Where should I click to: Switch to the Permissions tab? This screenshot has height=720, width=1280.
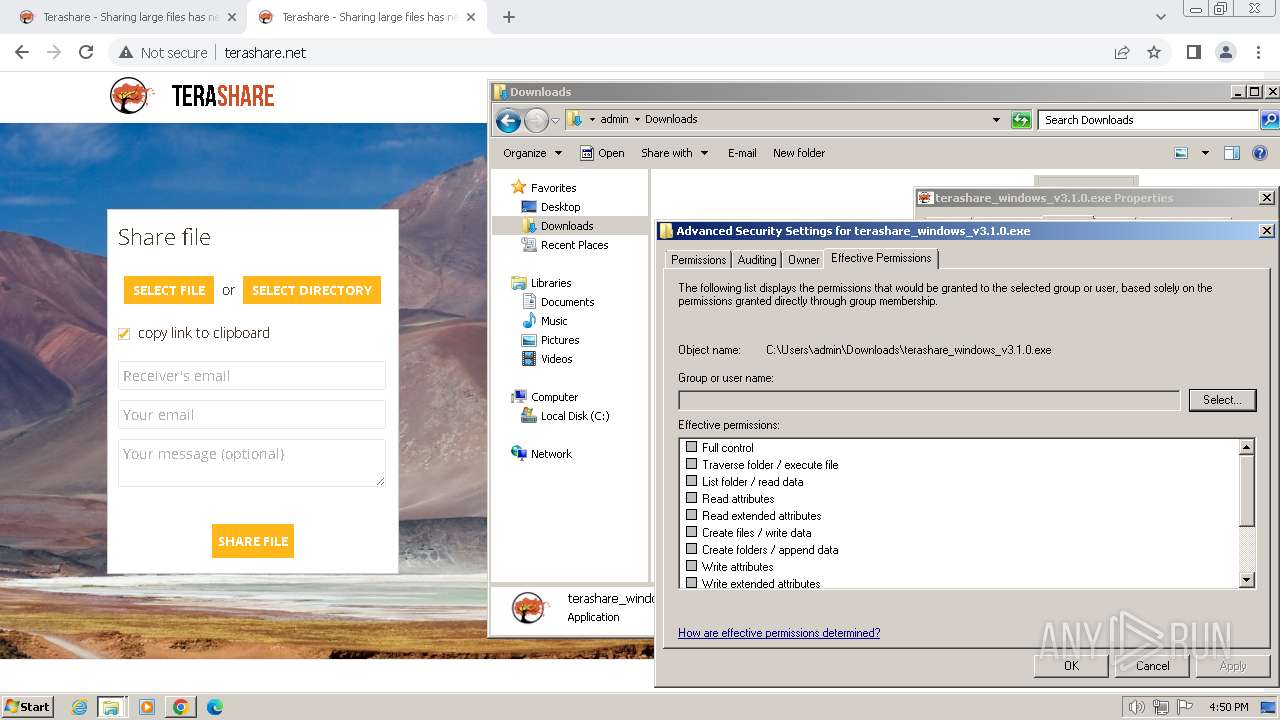(698, 259)
